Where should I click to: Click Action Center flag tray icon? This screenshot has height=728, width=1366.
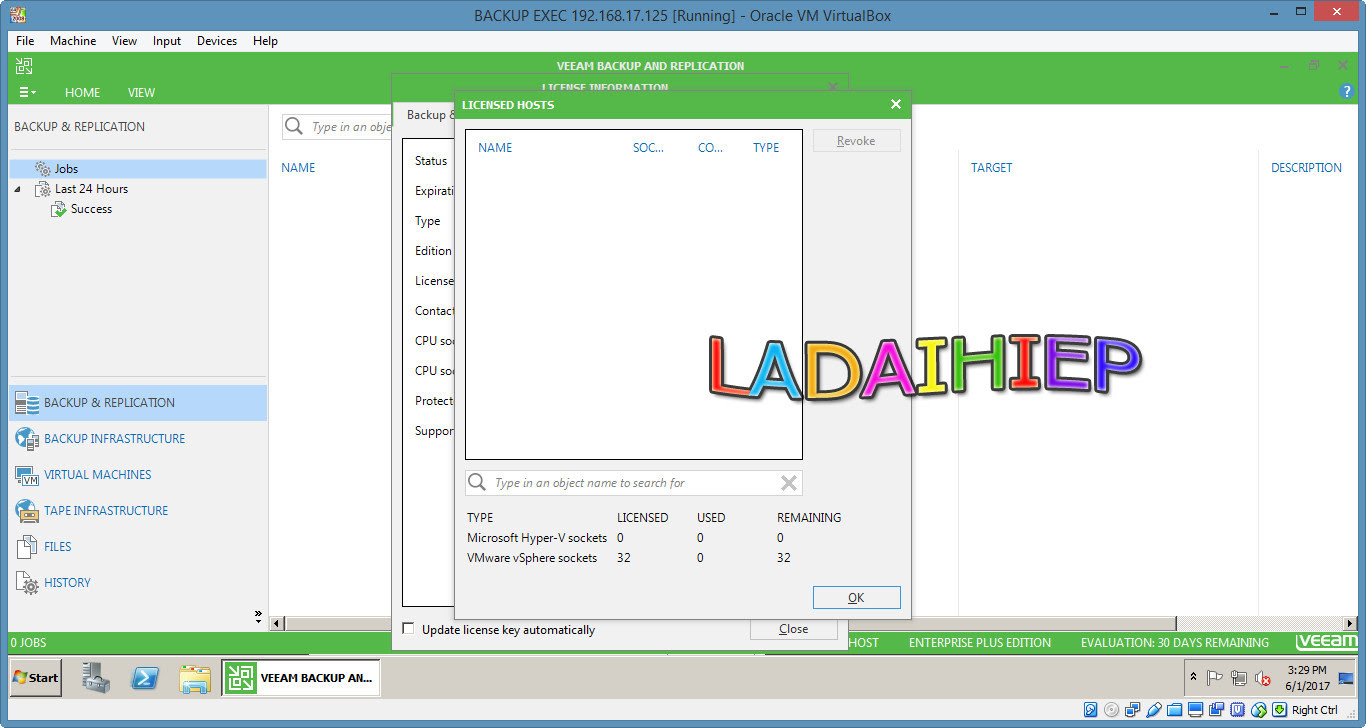tap(1215, 679)
